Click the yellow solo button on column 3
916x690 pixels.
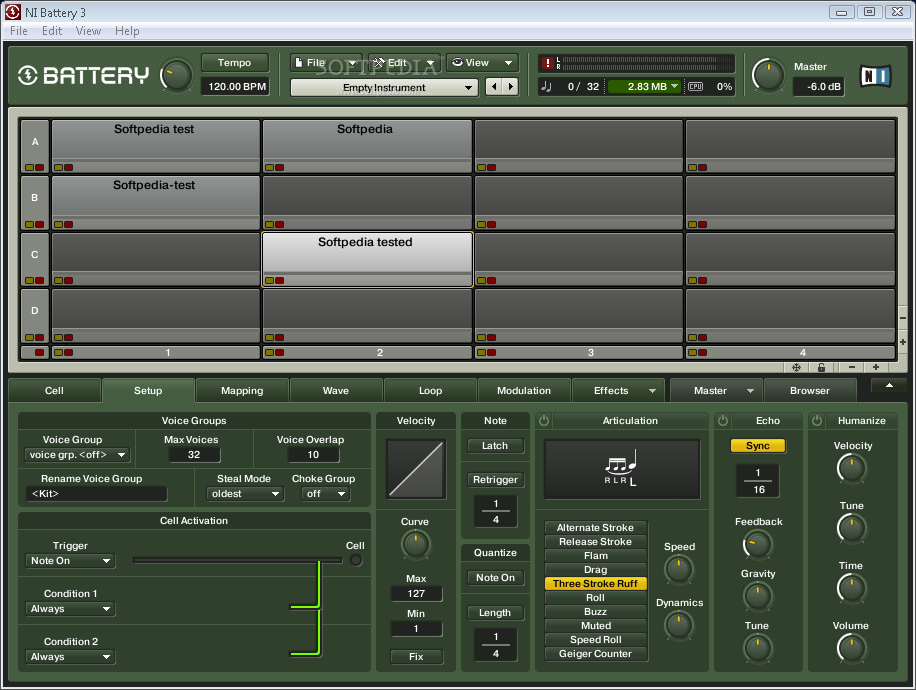[x=481, y=352]
